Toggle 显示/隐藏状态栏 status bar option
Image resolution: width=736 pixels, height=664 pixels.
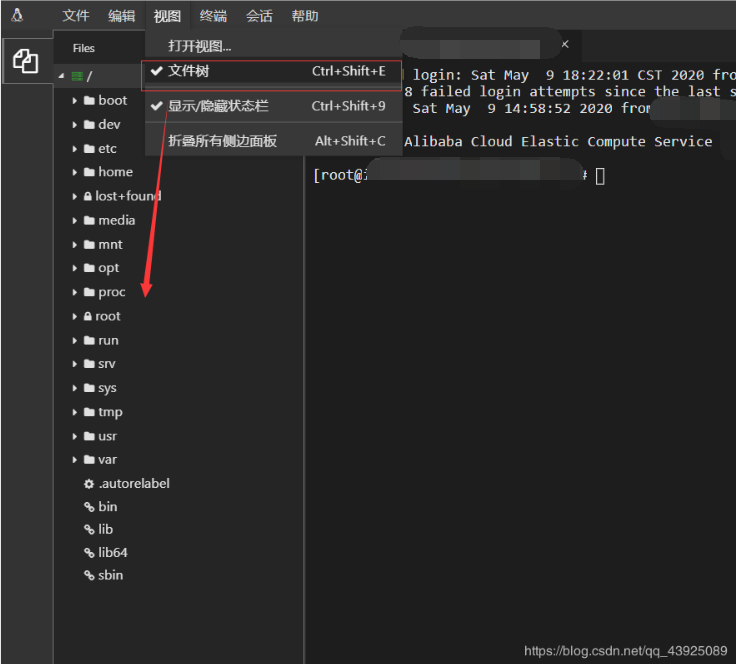point(273,106)
